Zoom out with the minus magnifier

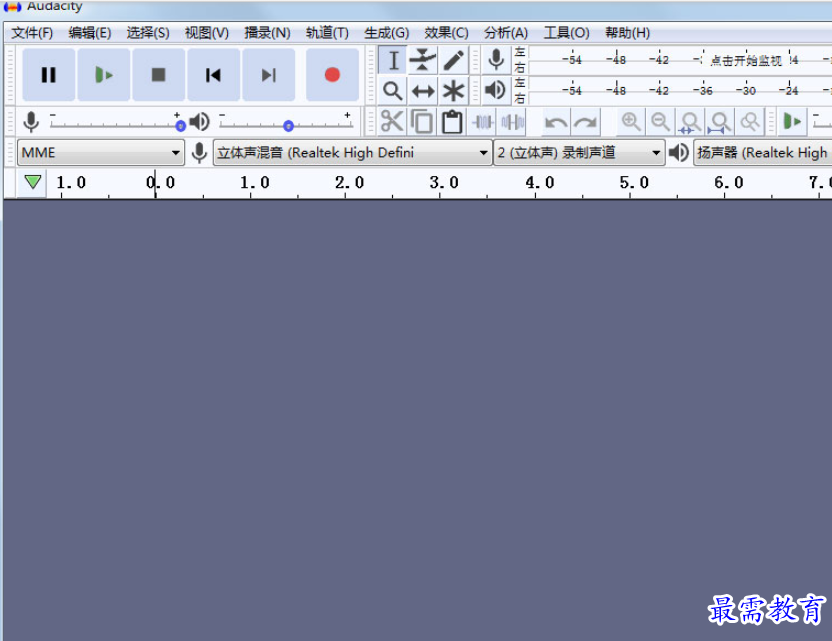(x=661, y=122)
